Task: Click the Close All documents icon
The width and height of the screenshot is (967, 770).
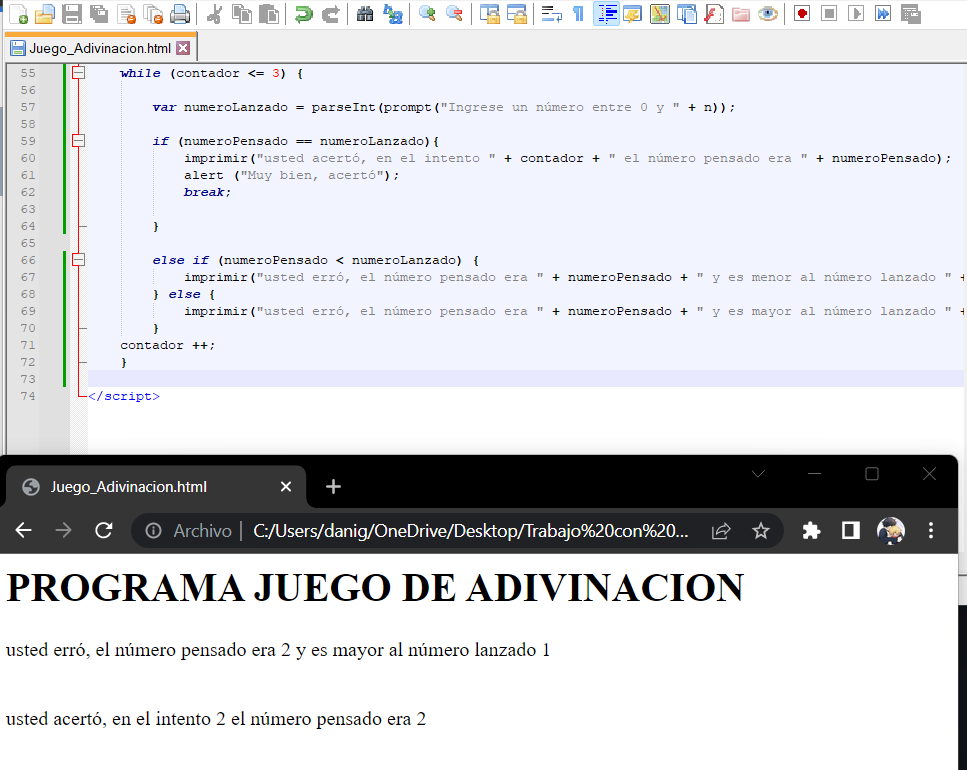Action: coord(153,14)
